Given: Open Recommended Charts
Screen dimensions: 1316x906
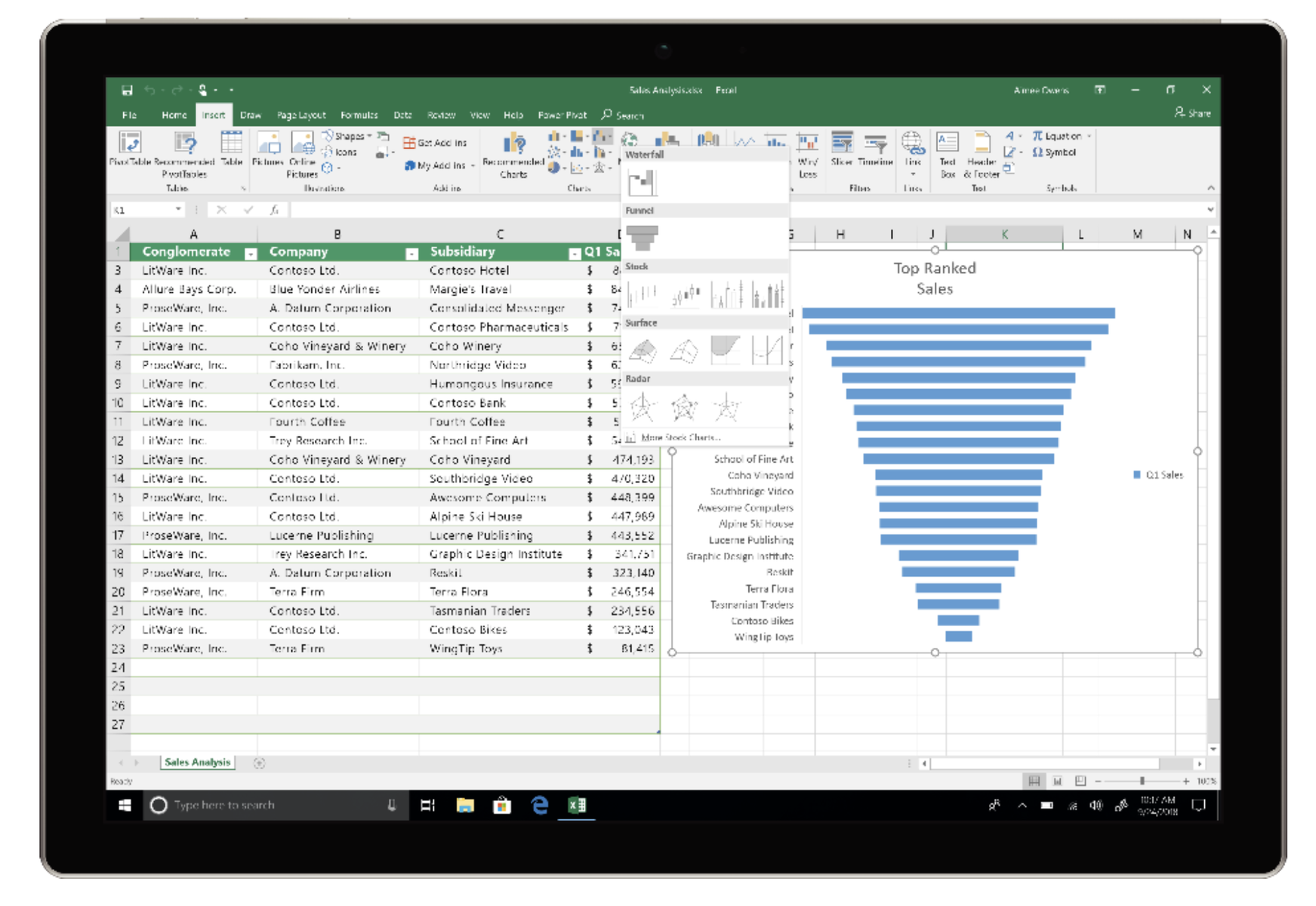Looking at the screenshot, I should tap(513, 155).
